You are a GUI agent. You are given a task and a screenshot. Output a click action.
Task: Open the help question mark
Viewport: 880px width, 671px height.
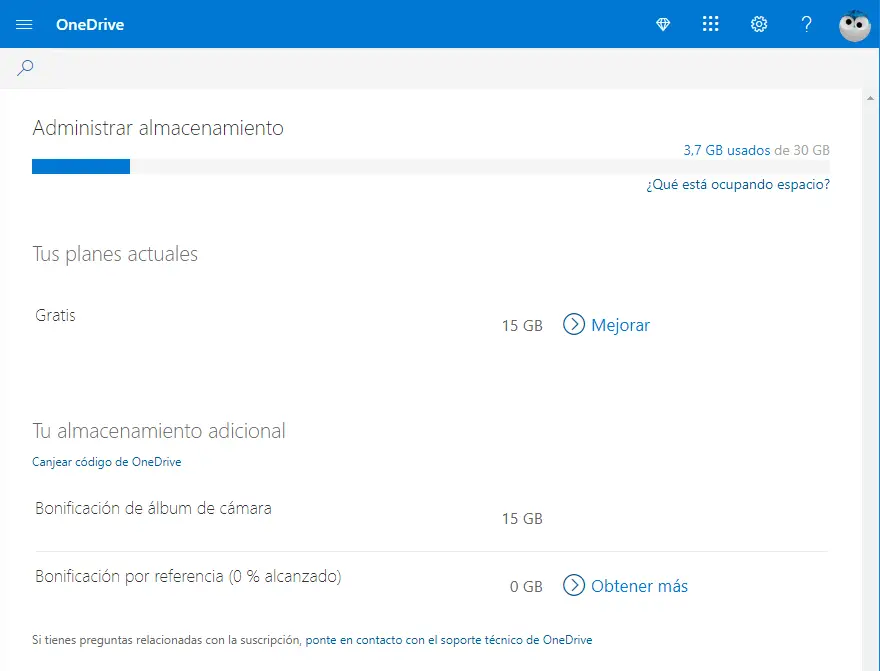pyautogui.click(x=806, y=24)
